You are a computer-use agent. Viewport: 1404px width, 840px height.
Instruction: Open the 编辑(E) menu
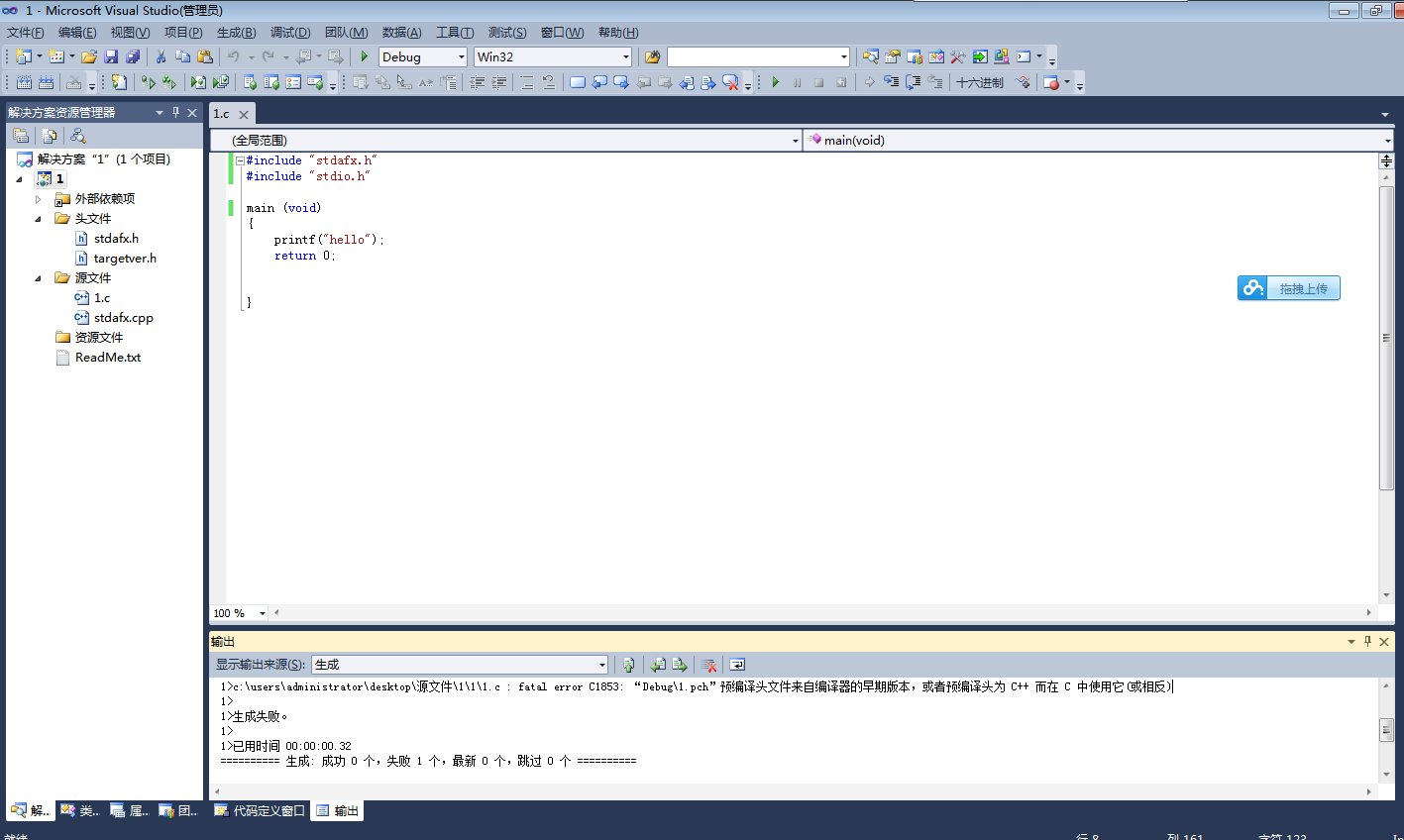(x=77, y=33)
